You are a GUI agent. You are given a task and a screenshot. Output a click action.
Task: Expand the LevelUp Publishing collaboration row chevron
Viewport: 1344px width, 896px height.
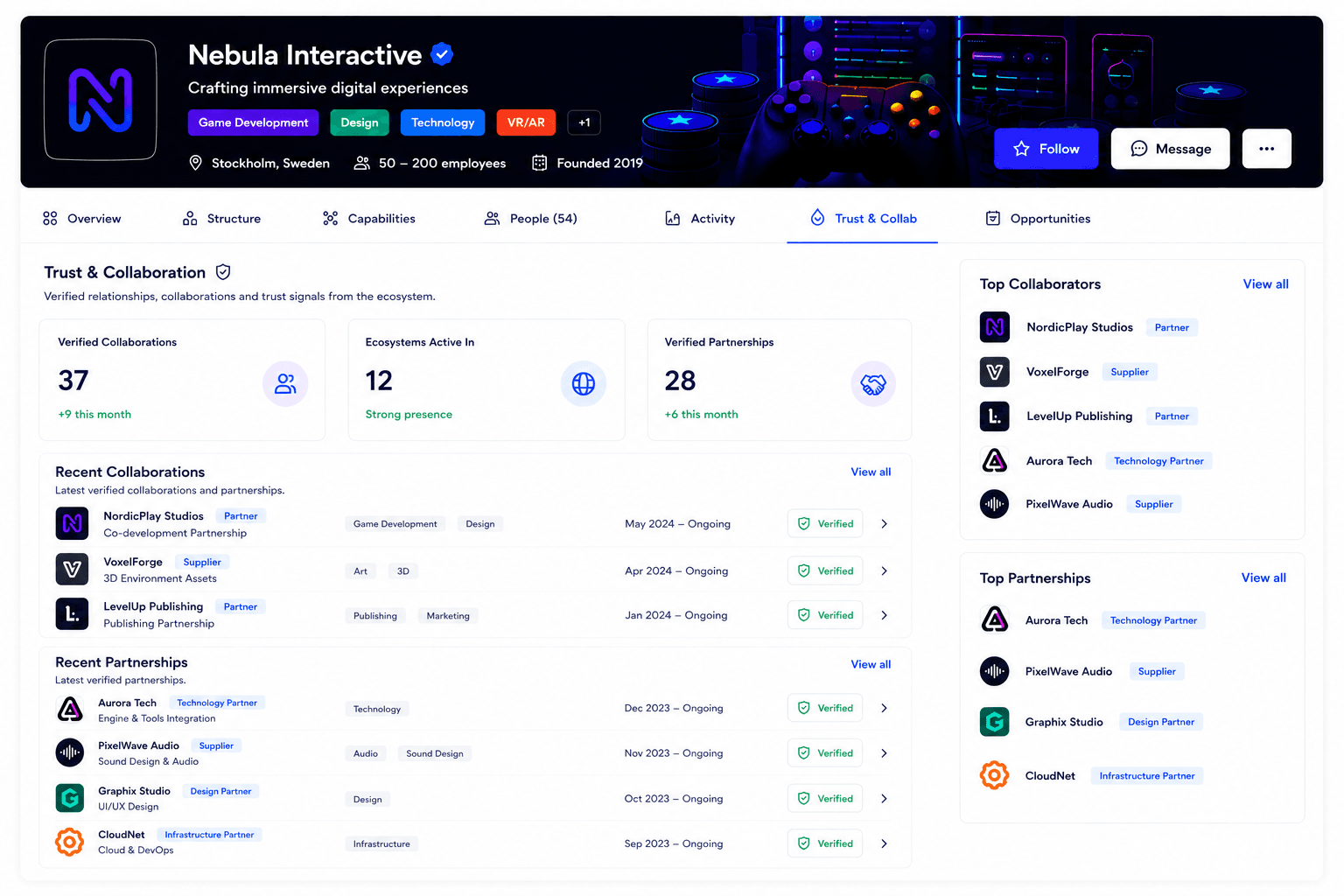[x=885, y=615]
